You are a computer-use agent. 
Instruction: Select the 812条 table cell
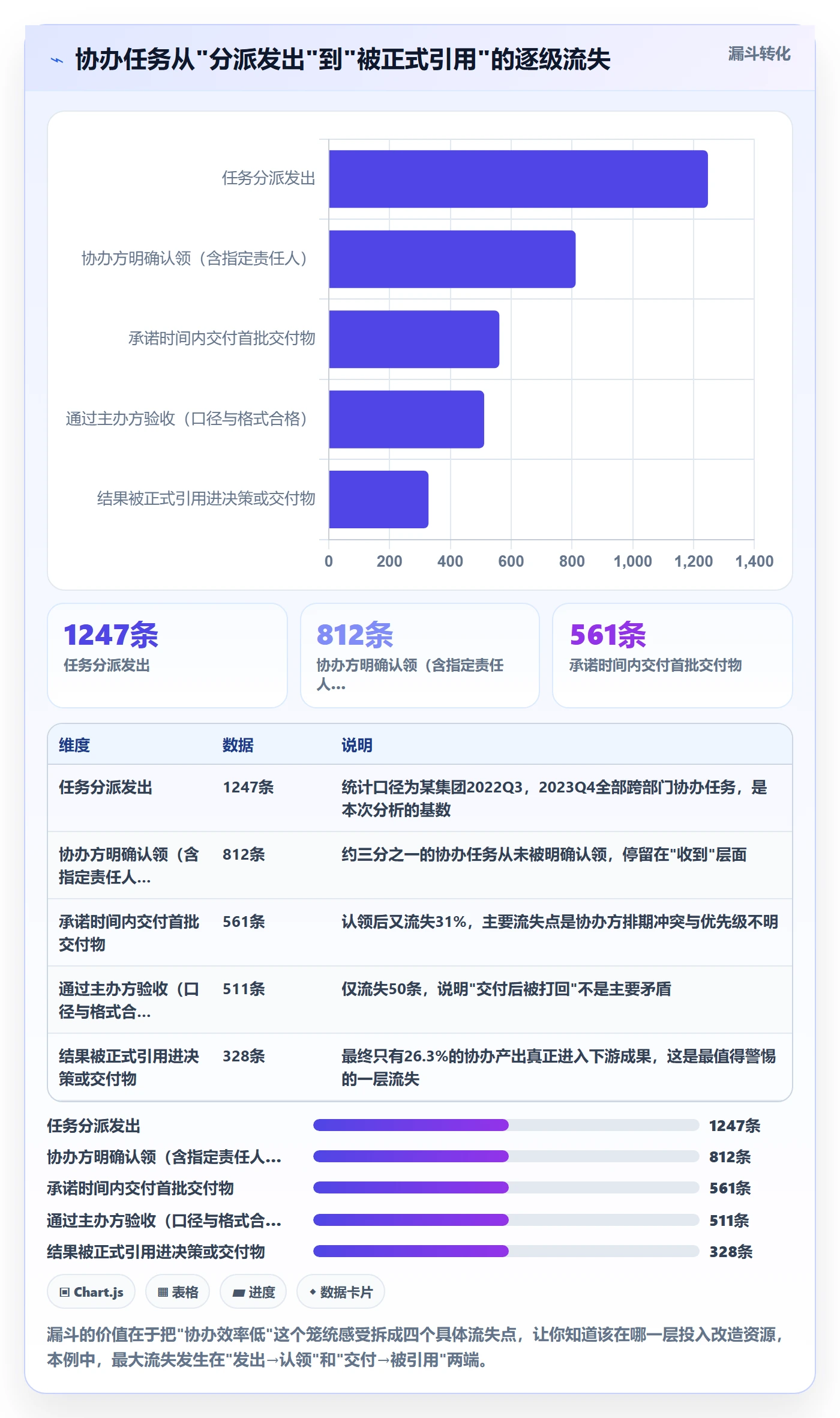point(244,854)
